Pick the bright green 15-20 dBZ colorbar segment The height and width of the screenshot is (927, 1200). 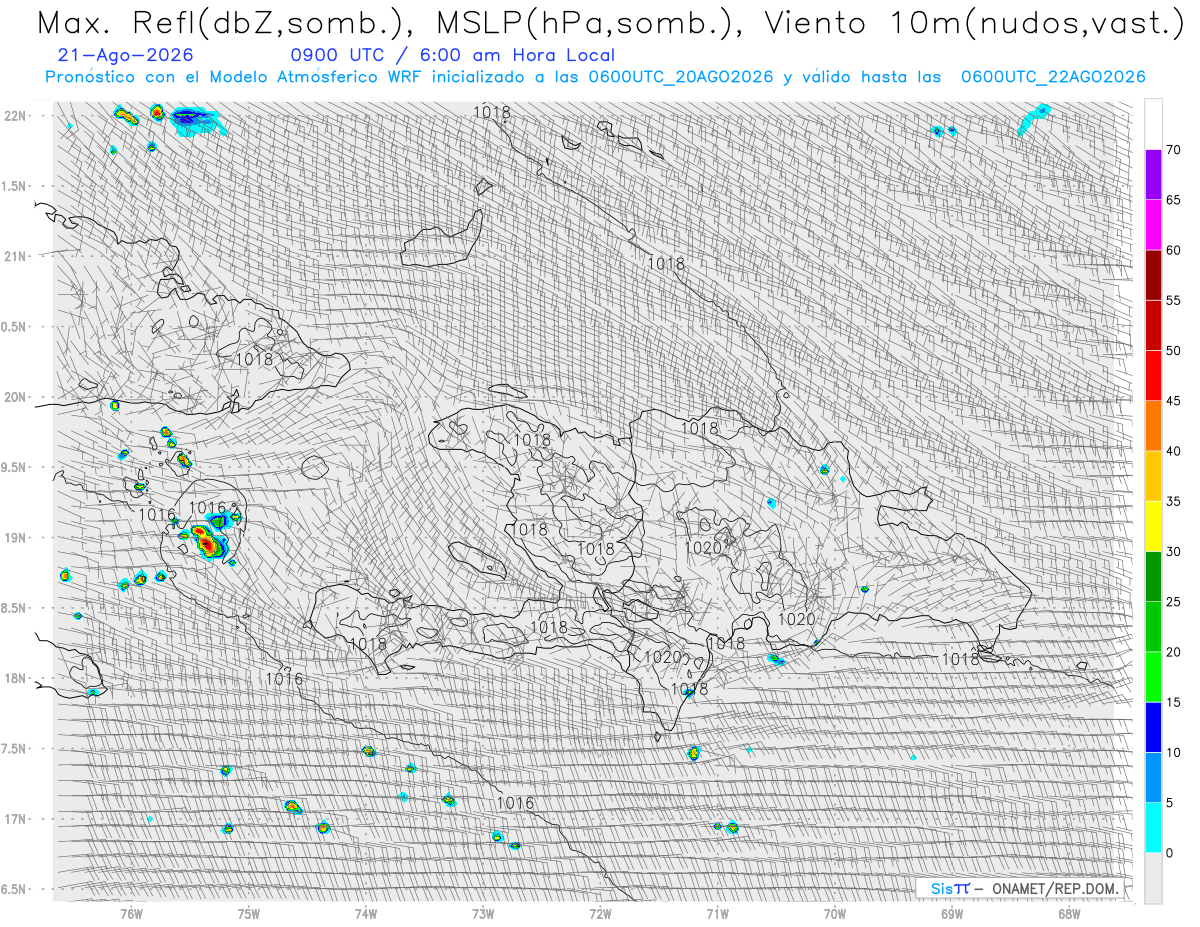[1153, 677]
